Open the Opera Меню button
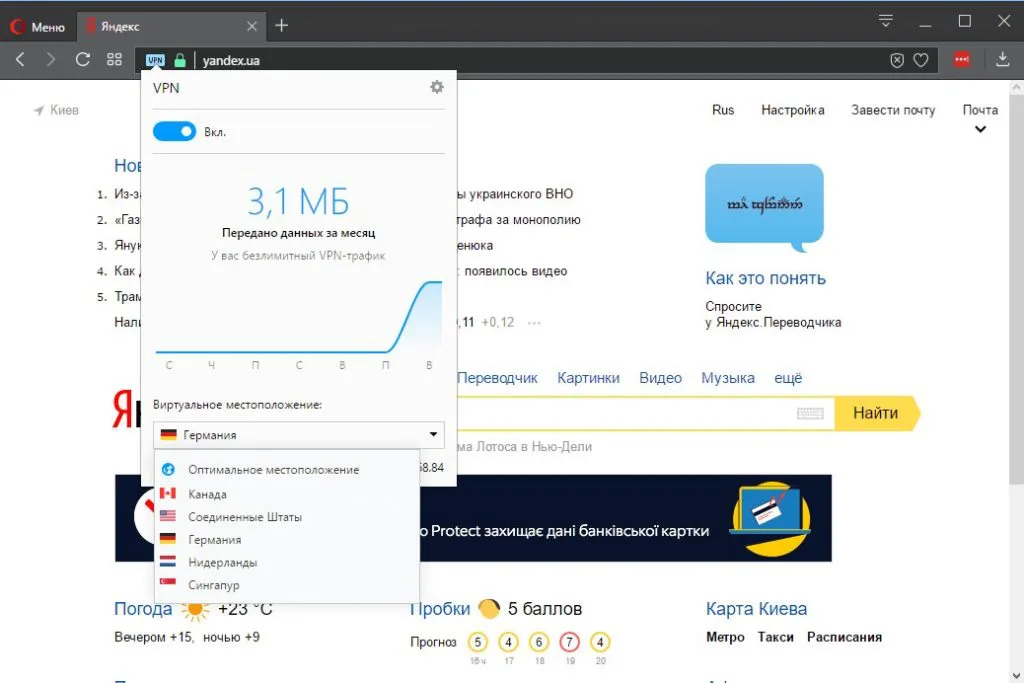The image size is (1024, 683). (x=37, y=26)
